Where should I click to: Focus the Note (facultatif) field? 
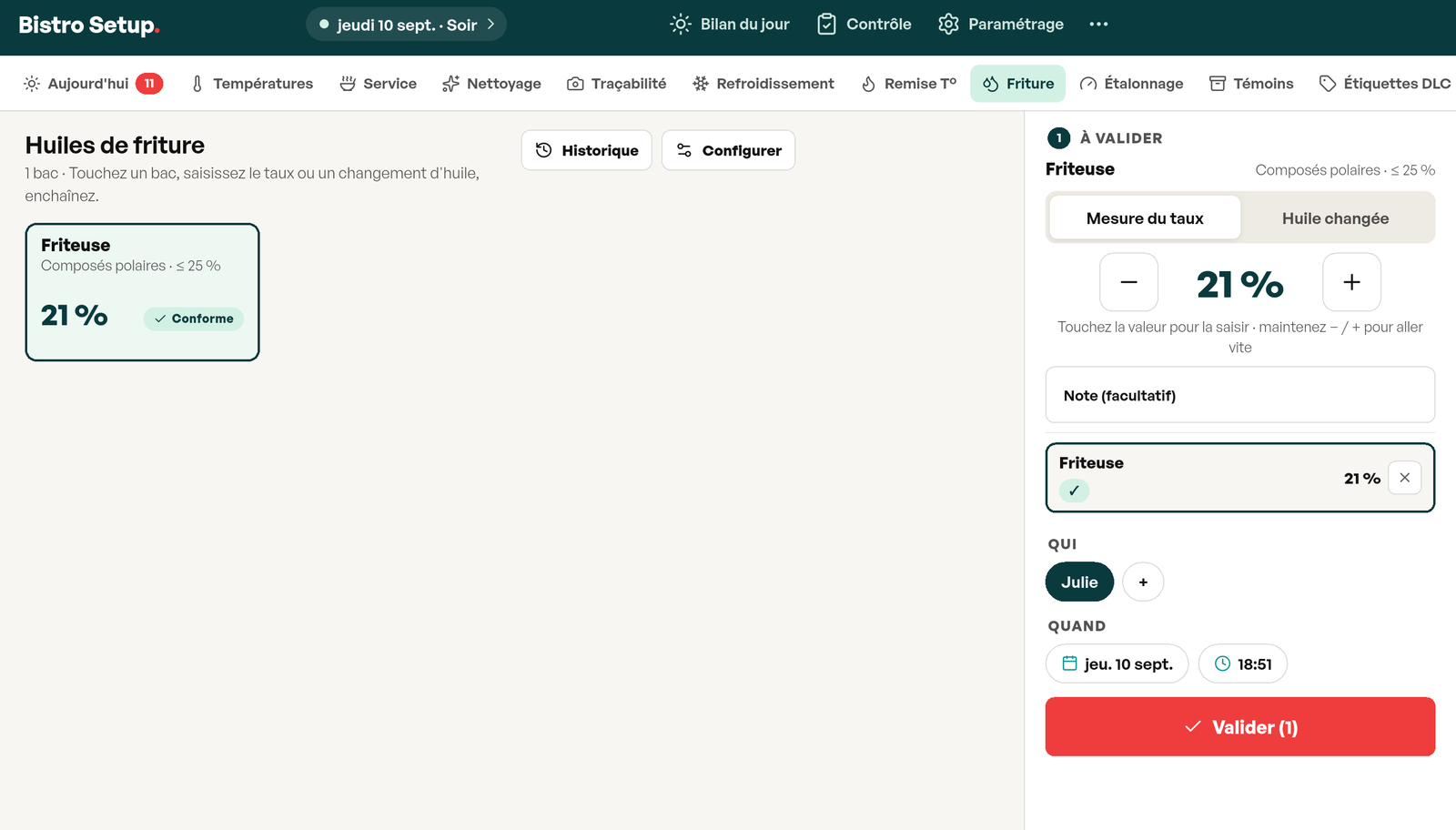[x=1240, y=395]
